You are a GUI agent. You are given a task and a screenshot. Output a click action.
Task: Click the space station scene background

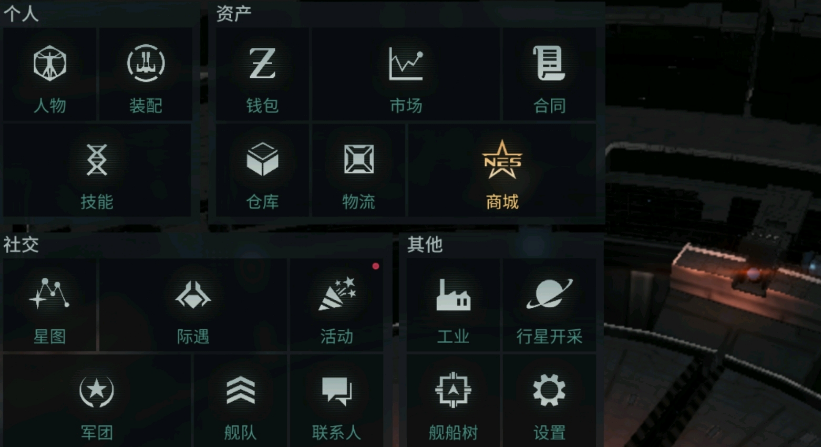713,224
